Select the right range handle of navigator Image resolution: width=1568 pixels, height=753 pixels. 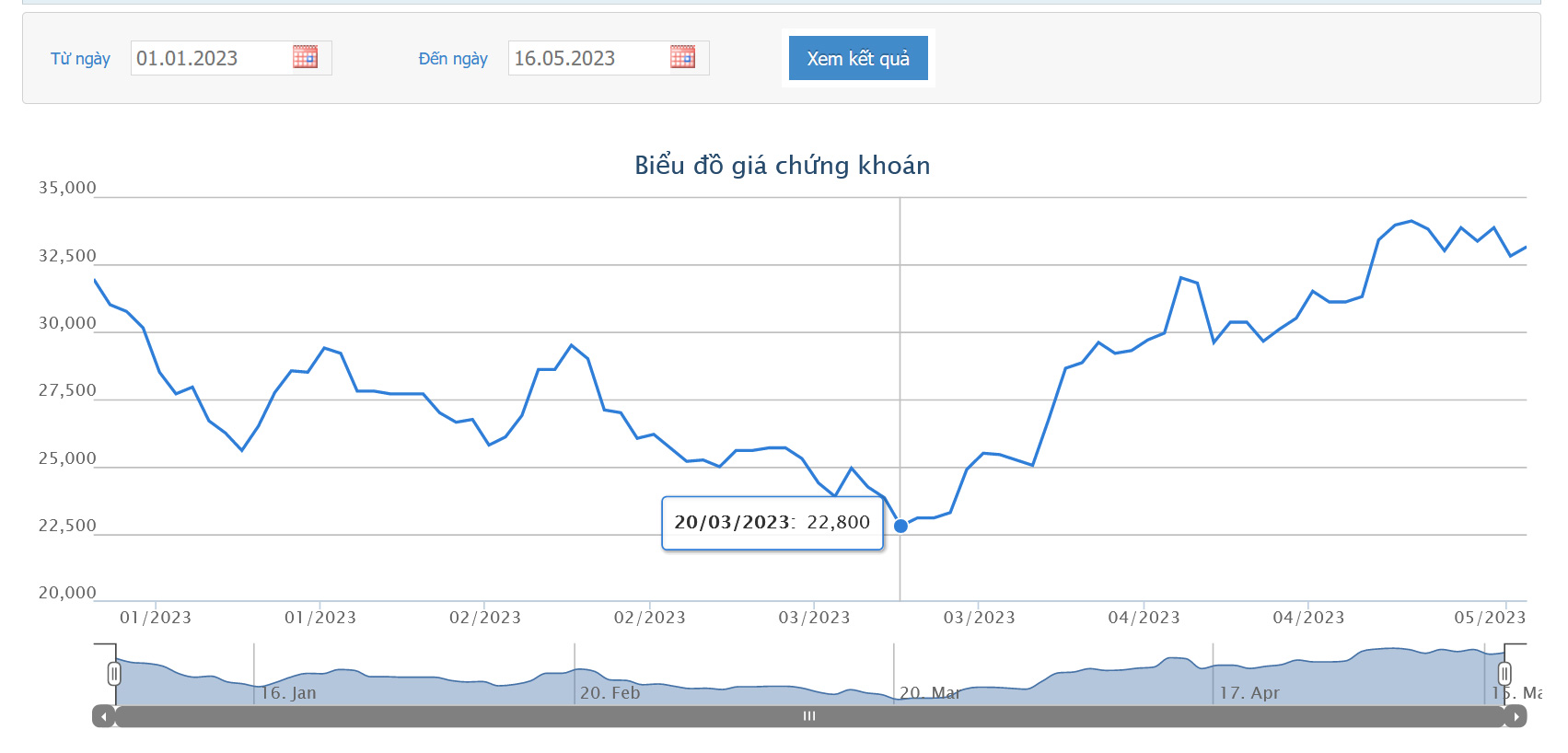pos(1504,674)
